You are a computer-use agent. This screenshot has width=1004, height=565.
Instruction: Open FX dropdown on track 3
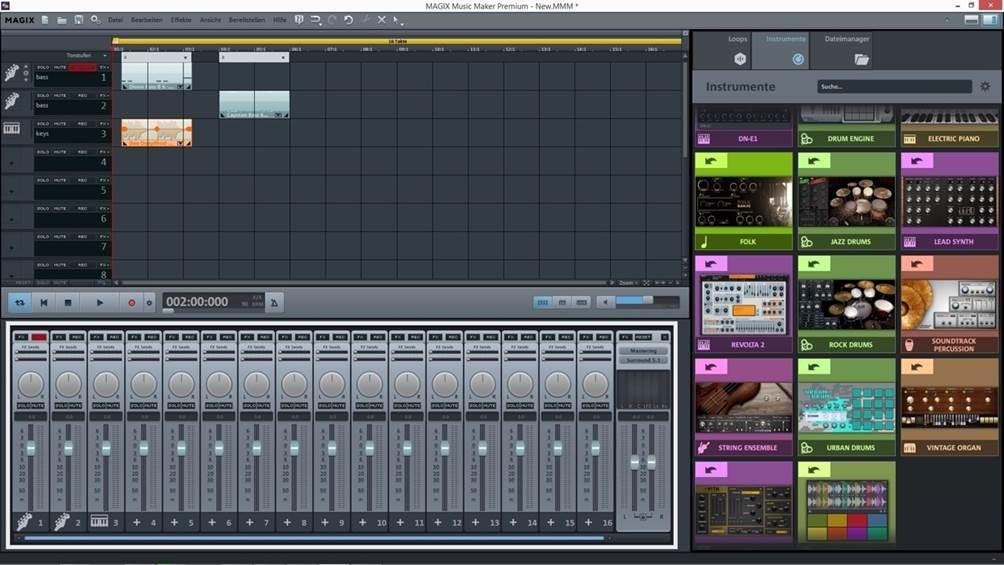point(103,123)
